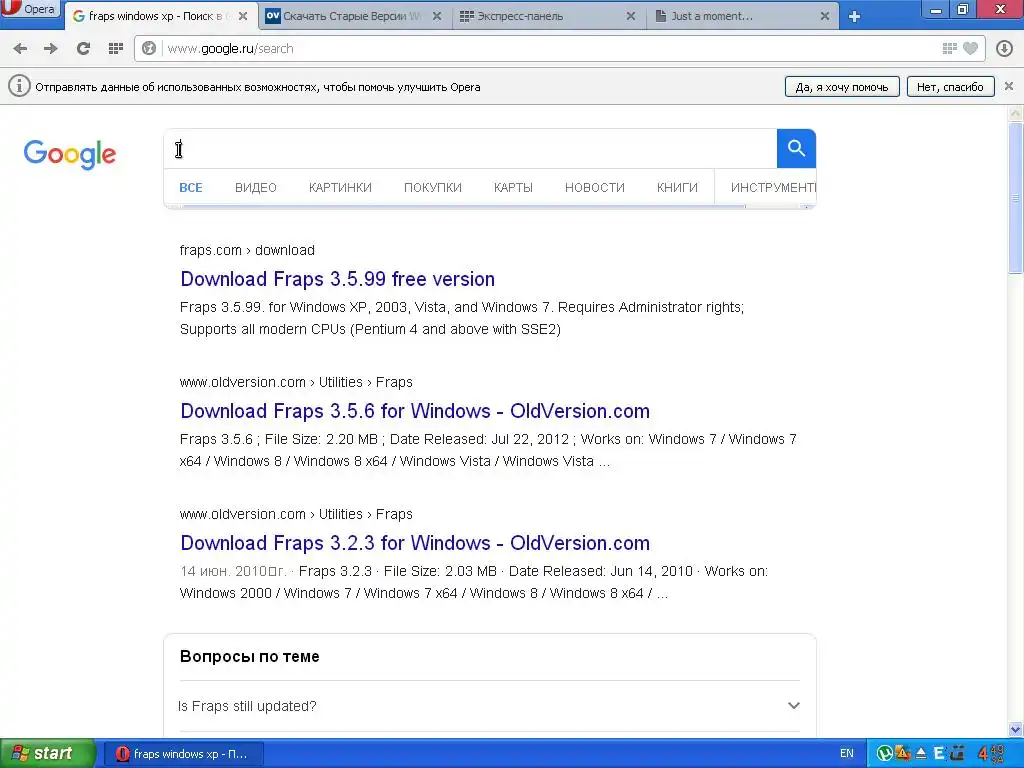Select the 'ПОКУПКИ' search filter
Screen dimensions: 1024x768
coord(433,187)
